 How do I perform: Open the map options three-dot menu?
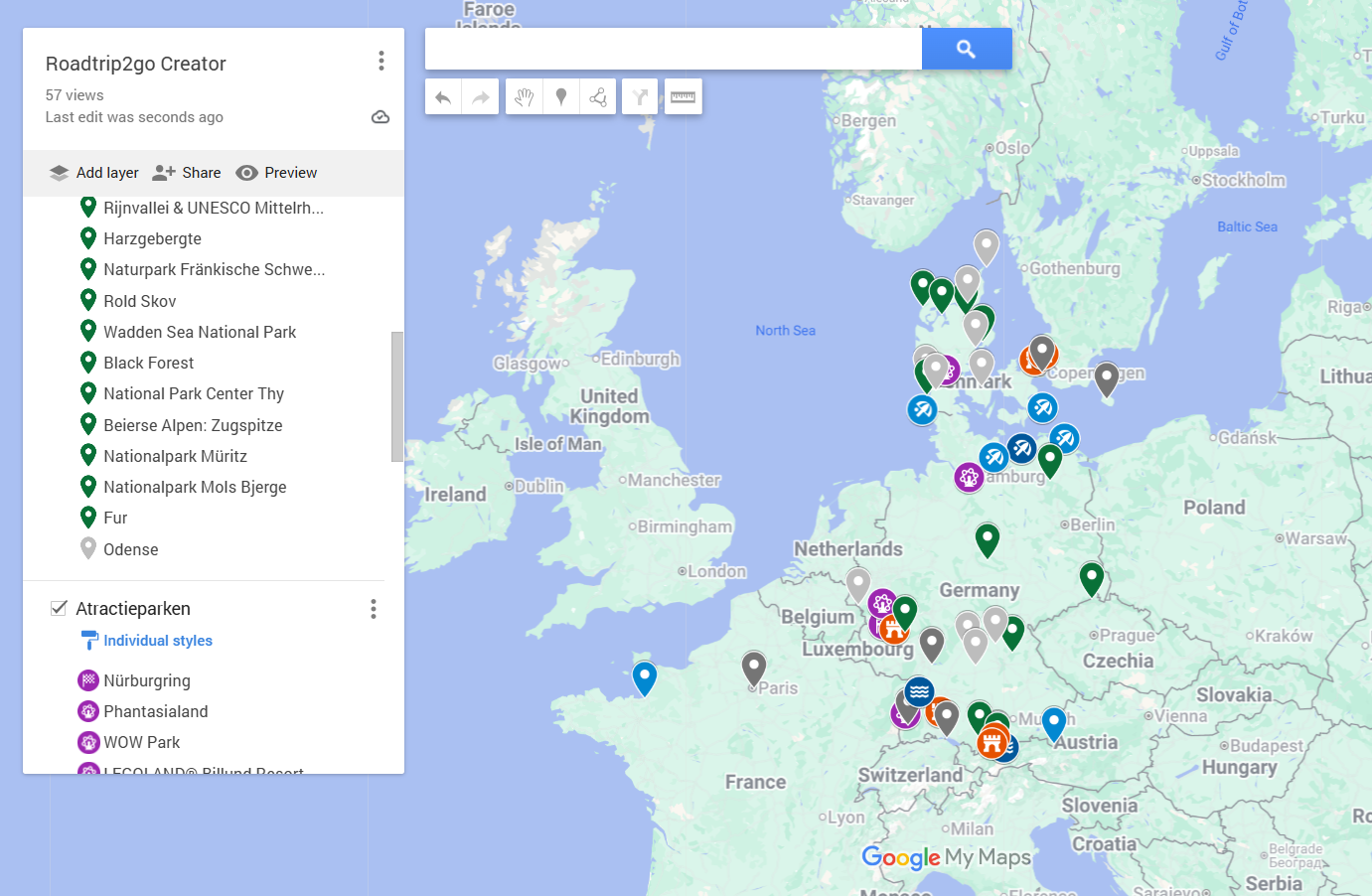click(x=381, y=60)
